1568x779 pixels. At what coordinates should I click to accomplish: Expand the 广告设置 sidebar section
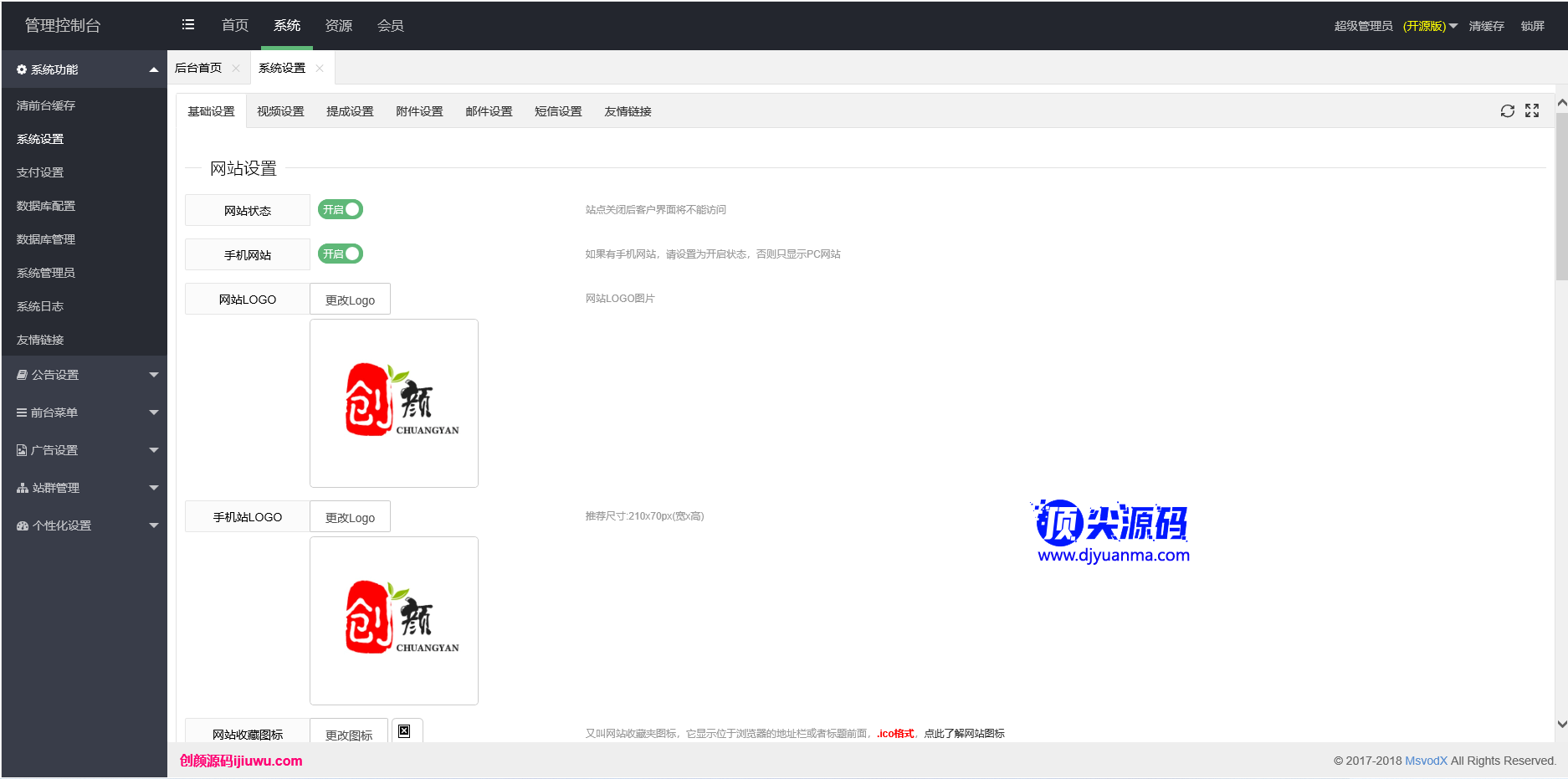(x=84, y=450)
